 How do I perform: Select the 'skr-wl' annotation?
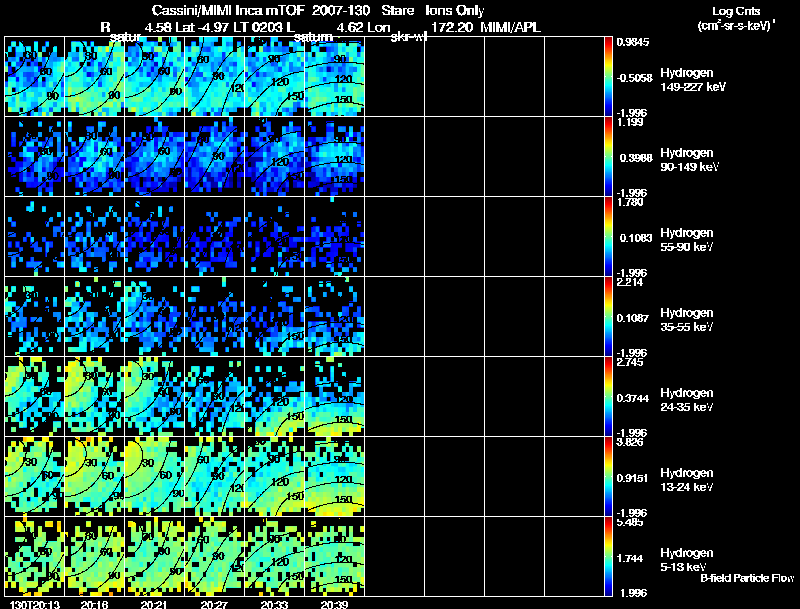coord(408,37)
